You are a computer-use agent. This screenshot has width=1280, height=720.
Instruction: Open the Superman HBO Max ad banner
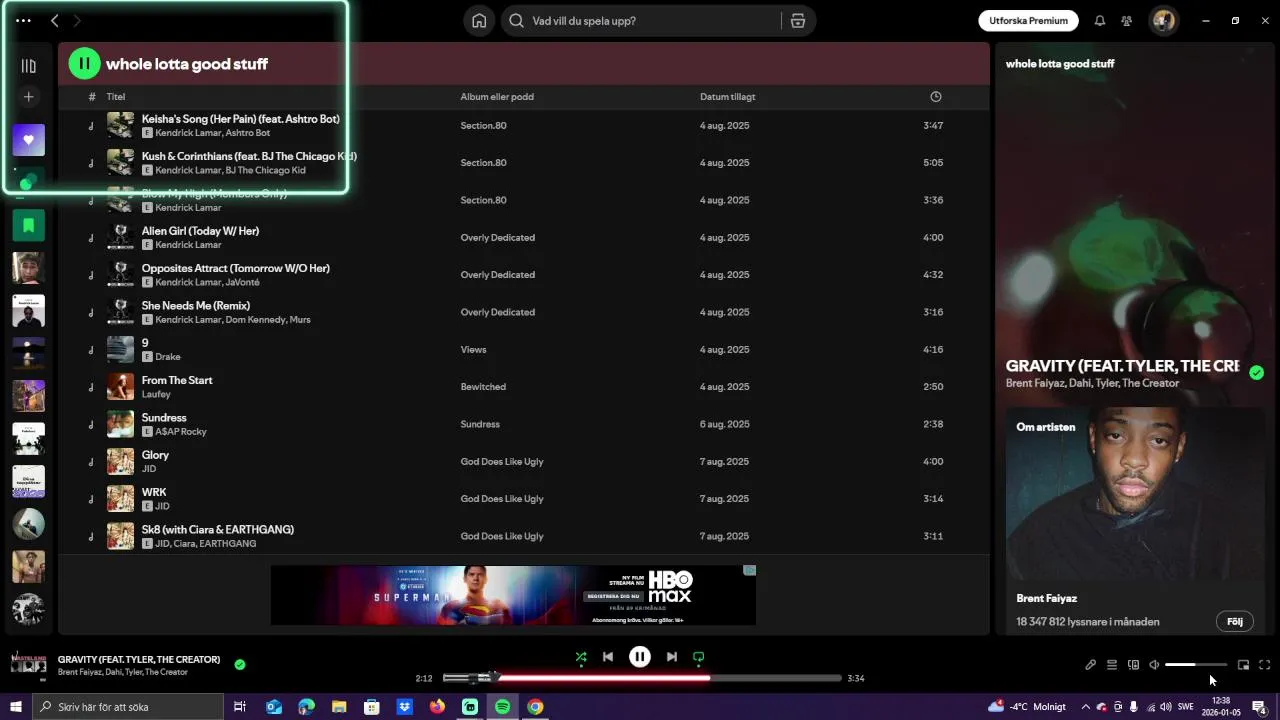pyautogui.click(x=513, y=595)
